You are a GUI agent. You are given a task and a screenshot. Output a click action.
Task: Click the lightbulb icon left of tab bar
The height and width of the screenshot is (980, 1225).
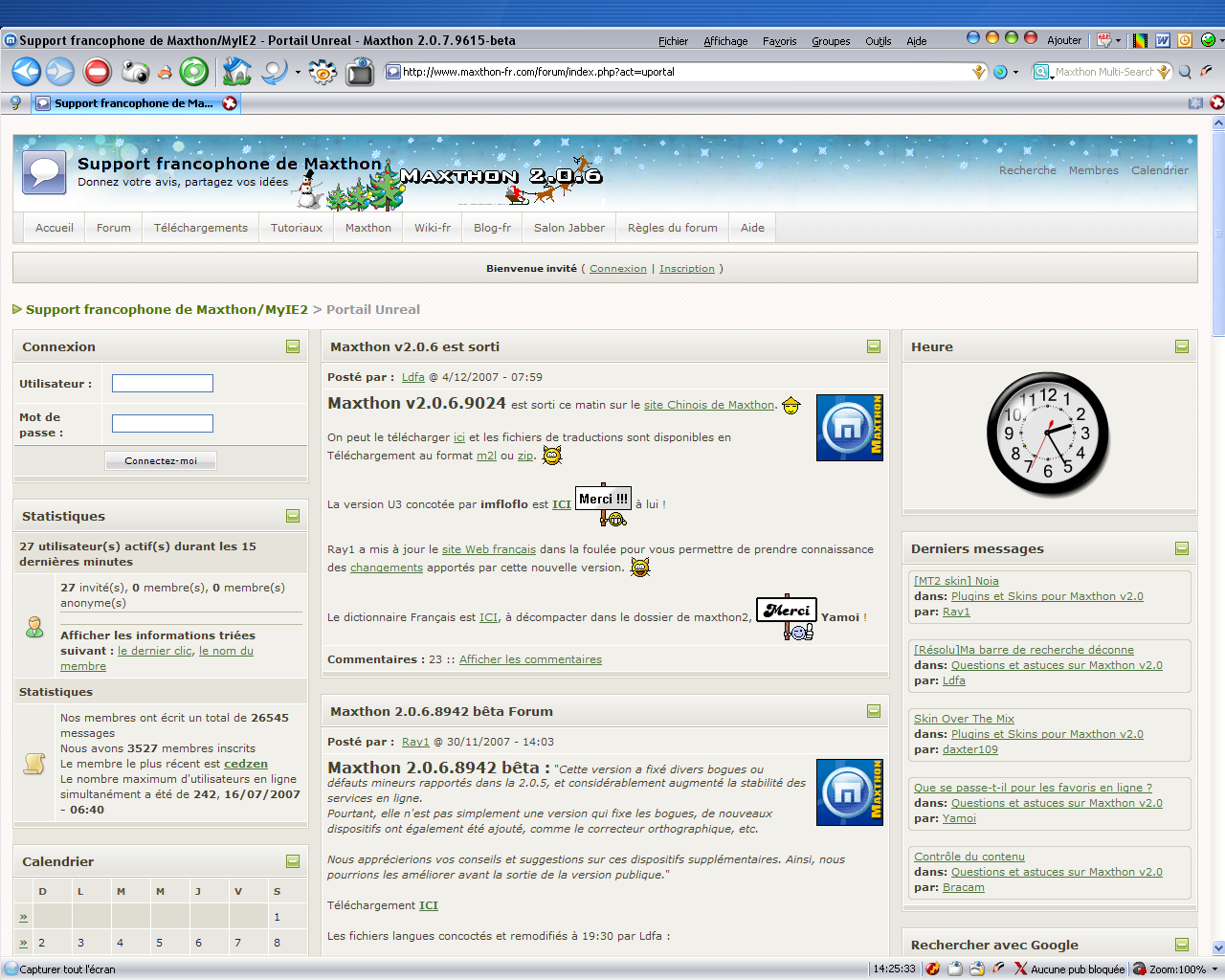15,103
